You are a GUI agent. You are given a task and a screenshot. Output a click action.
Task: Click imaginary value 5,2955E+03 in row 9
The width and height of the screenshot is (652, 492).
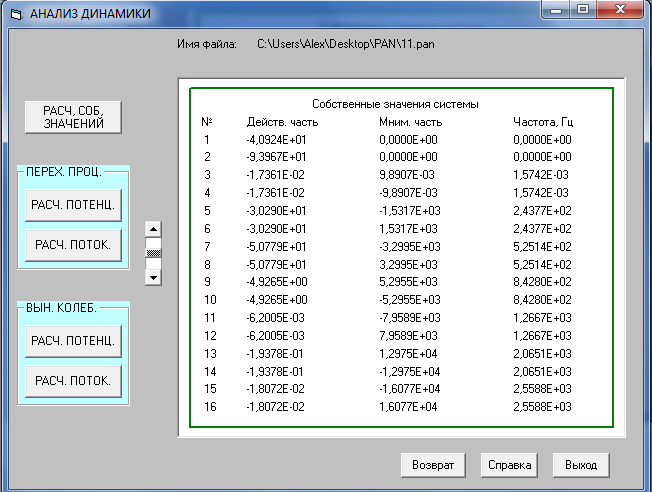click(408, 282)
